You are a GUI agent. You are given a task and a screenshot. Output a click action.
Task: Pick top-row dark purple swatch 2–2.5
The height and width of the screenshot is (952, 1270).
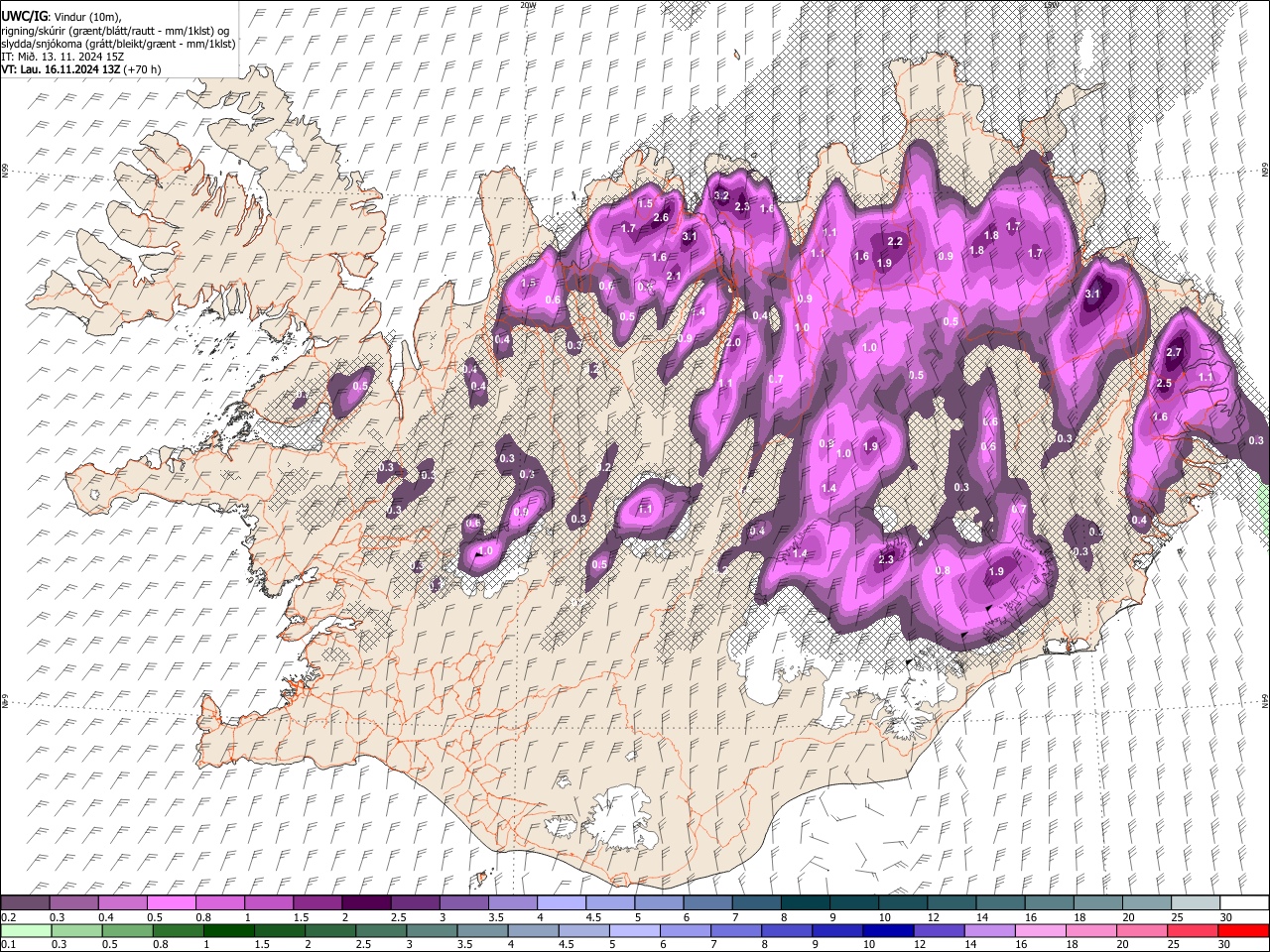366,902
